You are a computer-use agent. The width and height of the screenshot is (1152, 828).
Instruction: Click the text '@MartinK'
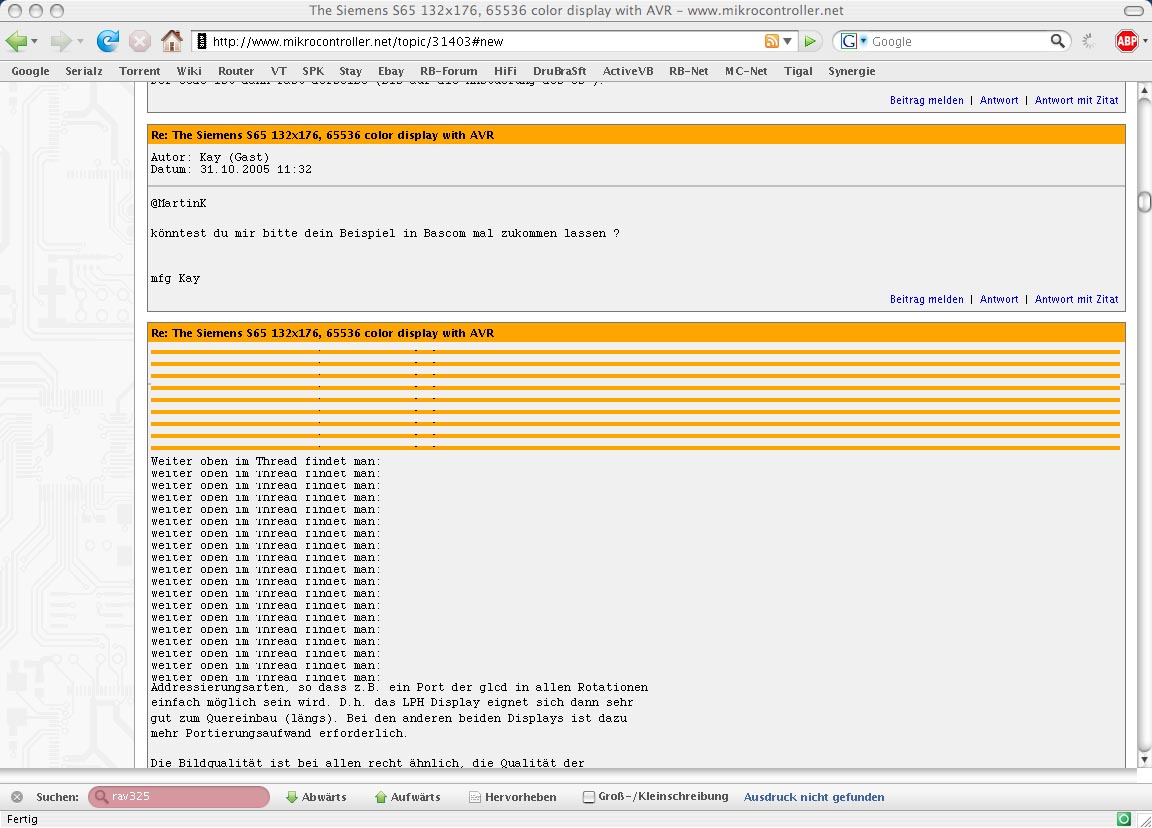[x=179, y=204]
